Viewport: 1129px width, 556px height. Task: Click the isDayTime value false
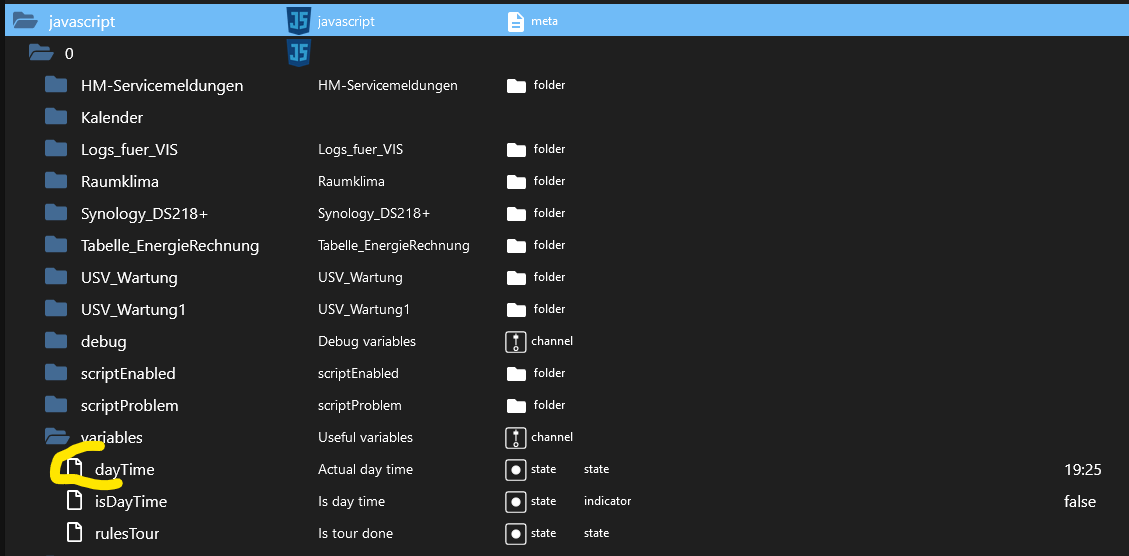pyautogui.click(x=1080, y=502)
